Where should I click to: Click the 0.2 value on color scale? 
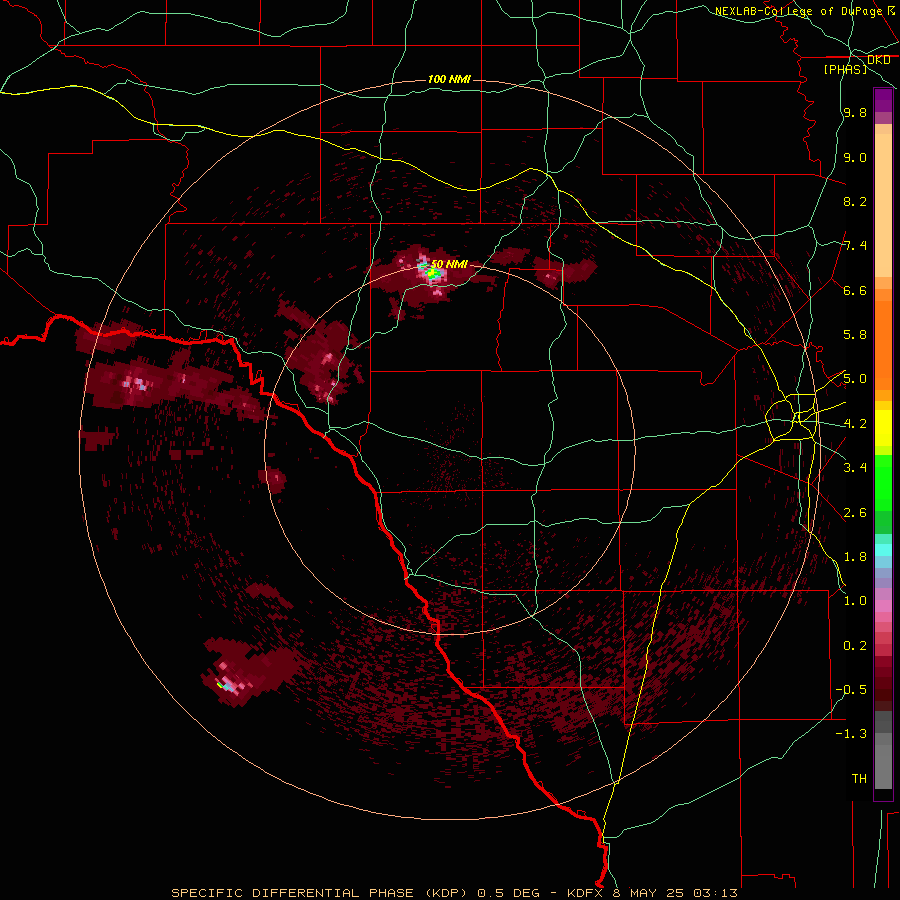pyautogui.click(x=855, y=646)
